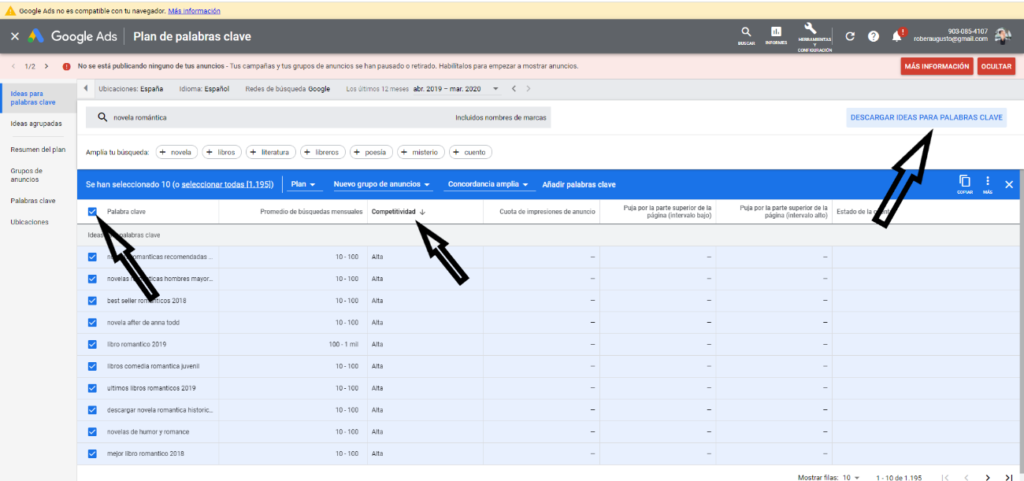
Task: Open Herramientas y configuración wrench menu
Action: (814, 37)
